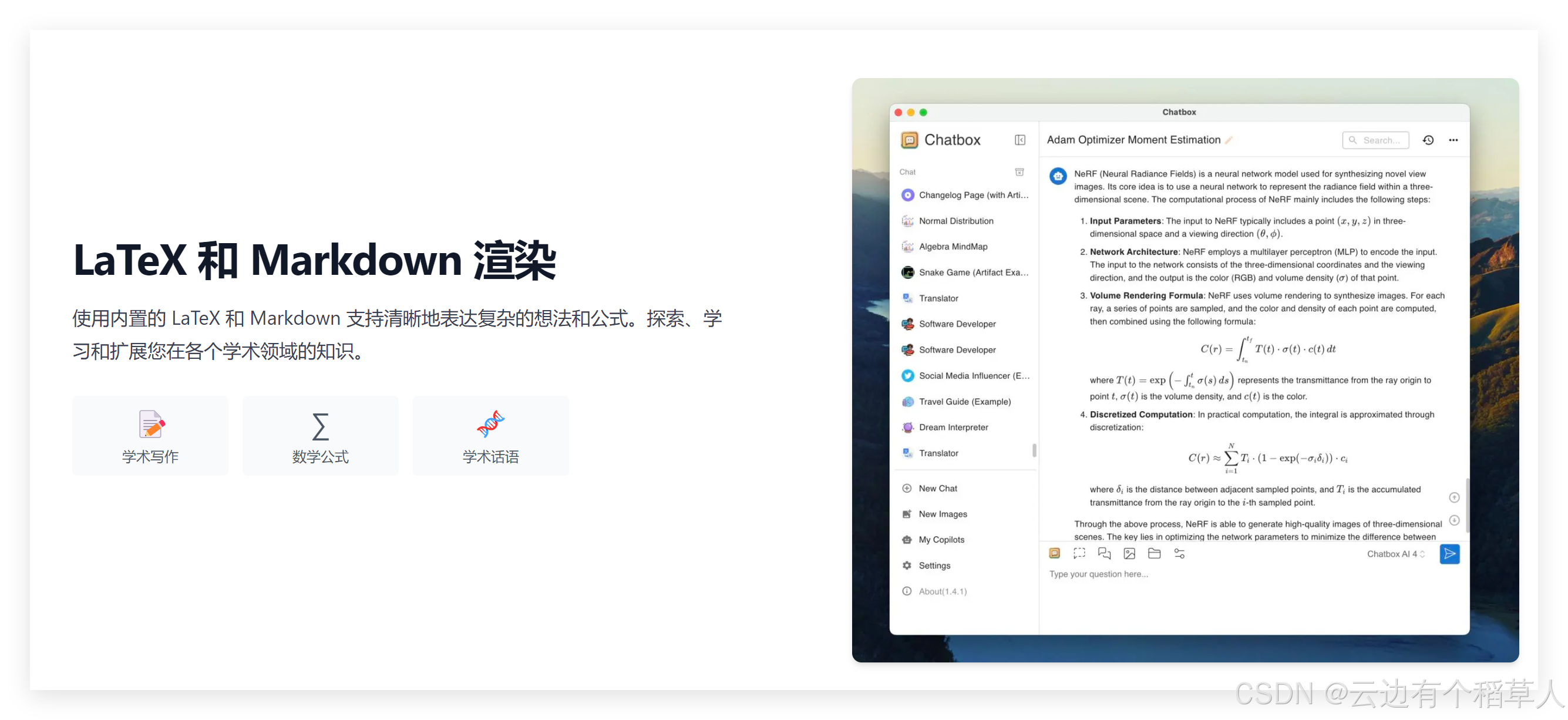Edit chat title with pencil icon
The image size is (1568, 720).
[x=1229, y=140]
